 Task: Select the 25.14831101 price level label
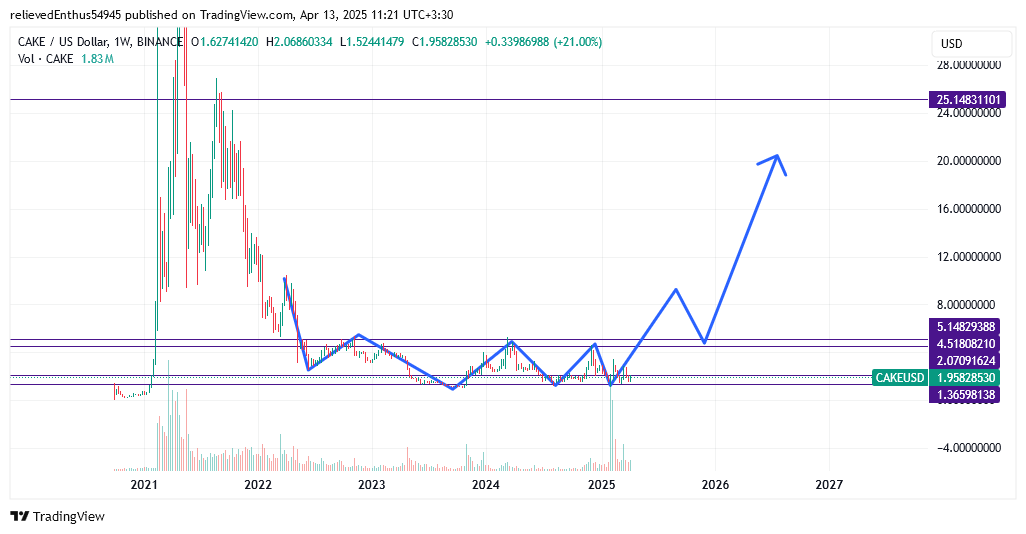967,100
